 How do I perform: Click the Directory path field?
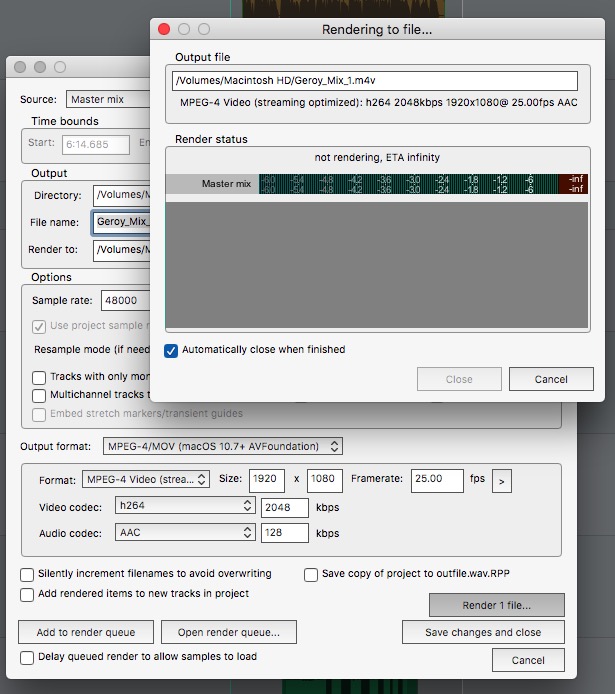point(122,195)
